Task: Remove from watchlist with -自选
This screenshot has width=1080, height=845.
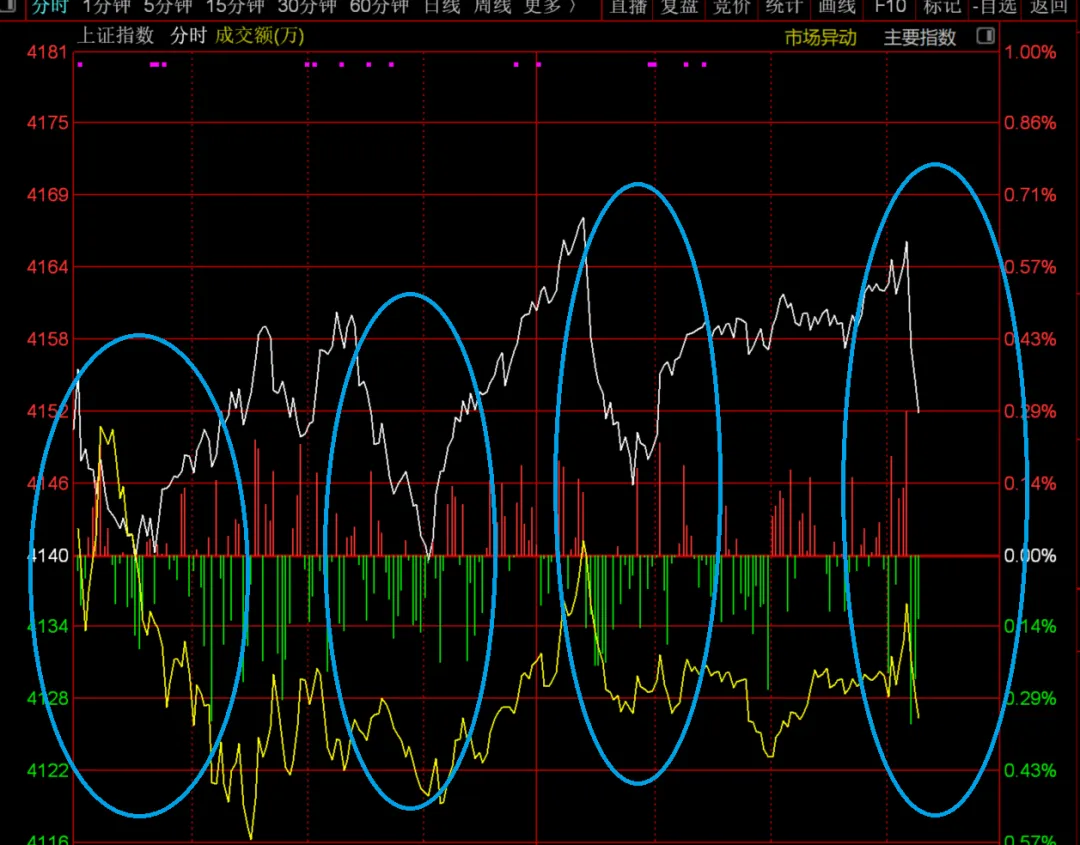Action: coord(994,7)
